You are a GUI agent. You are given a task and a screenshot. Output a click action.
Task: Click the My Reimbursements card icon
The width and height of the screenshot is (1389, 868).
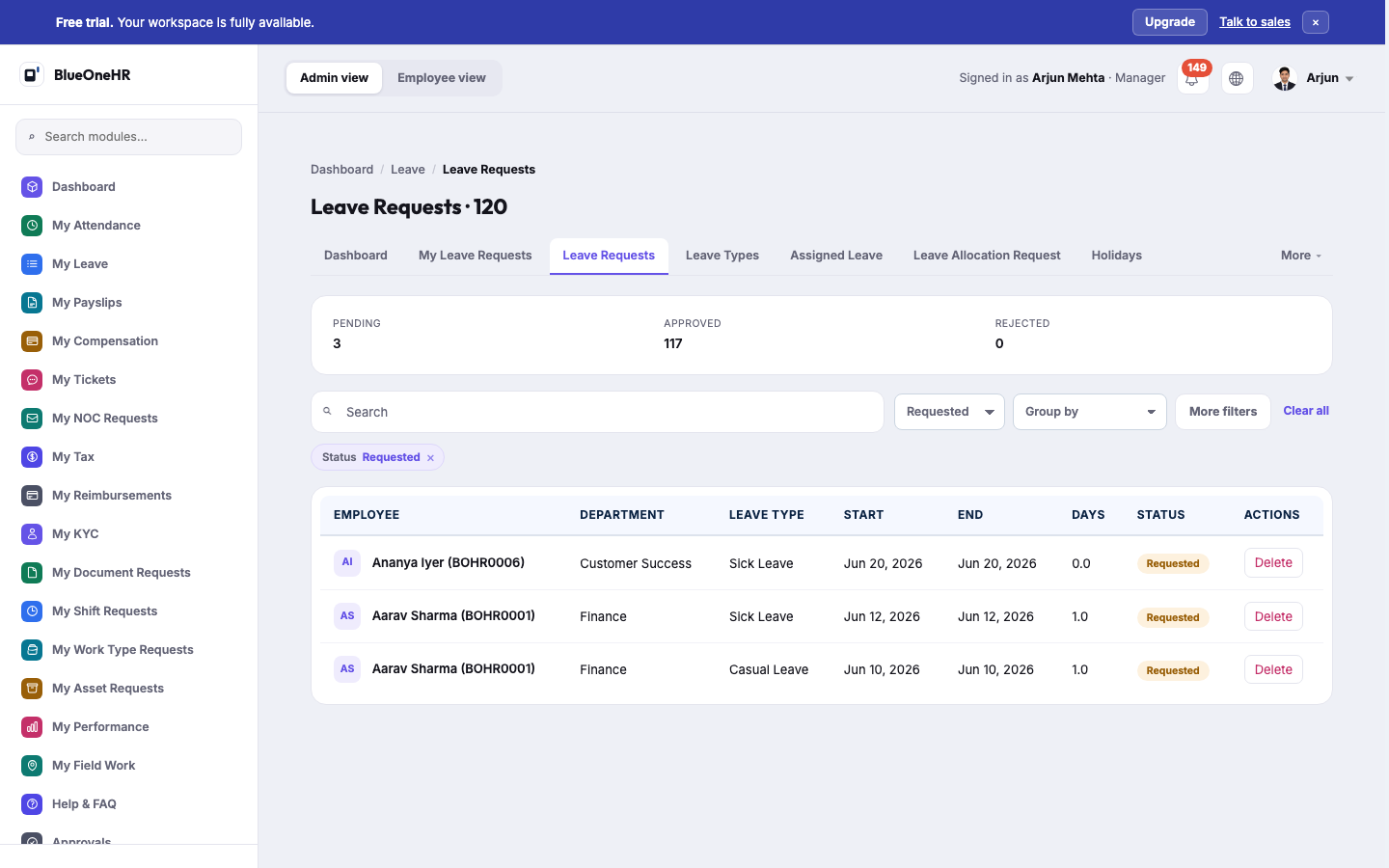32,495
